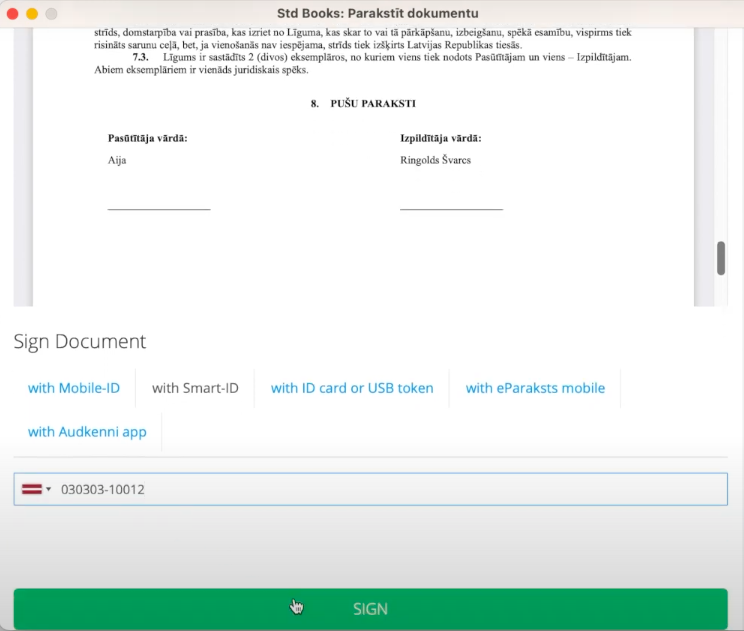
Task: Click the document preview scrollbar thumb
Action: [x=721, y=258]
